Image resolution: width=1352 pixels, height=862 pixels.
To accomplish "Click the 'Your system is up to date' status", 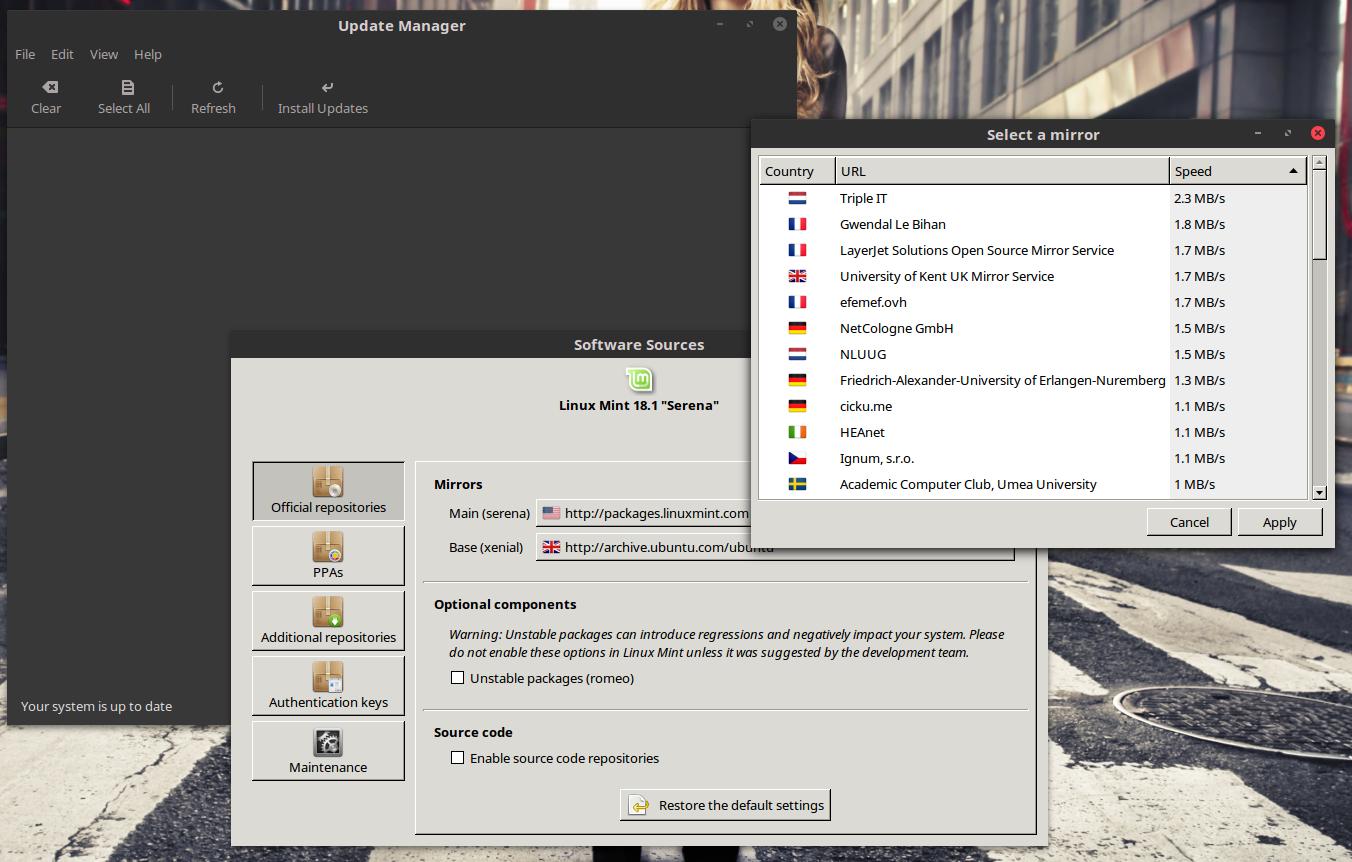I will coord(96,706).
